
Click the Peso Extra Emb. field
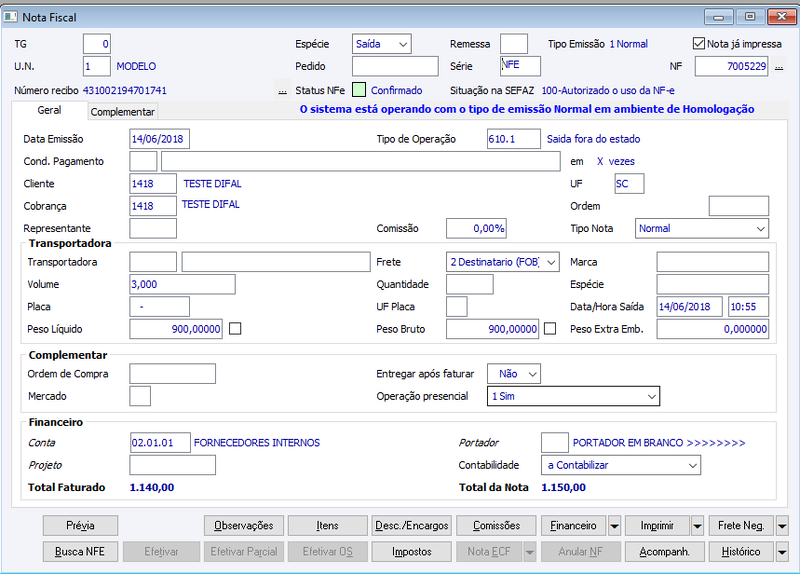point(713,329)
